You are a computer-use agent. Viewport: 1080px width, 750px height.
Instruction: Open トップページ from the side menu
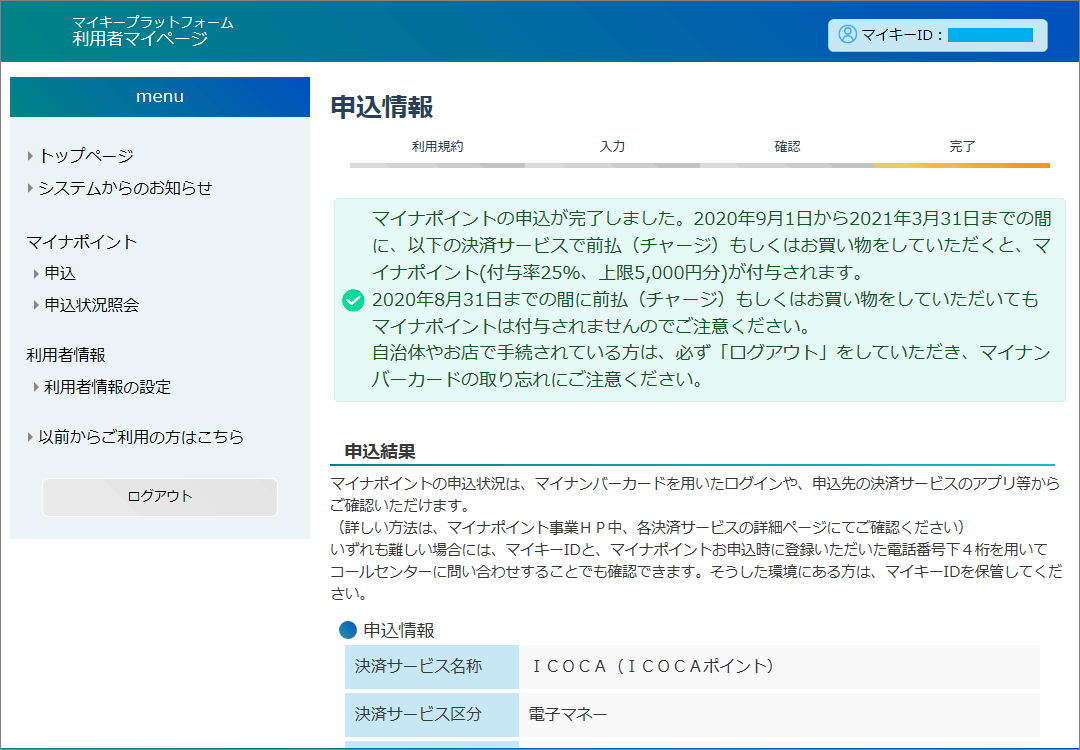86,156
